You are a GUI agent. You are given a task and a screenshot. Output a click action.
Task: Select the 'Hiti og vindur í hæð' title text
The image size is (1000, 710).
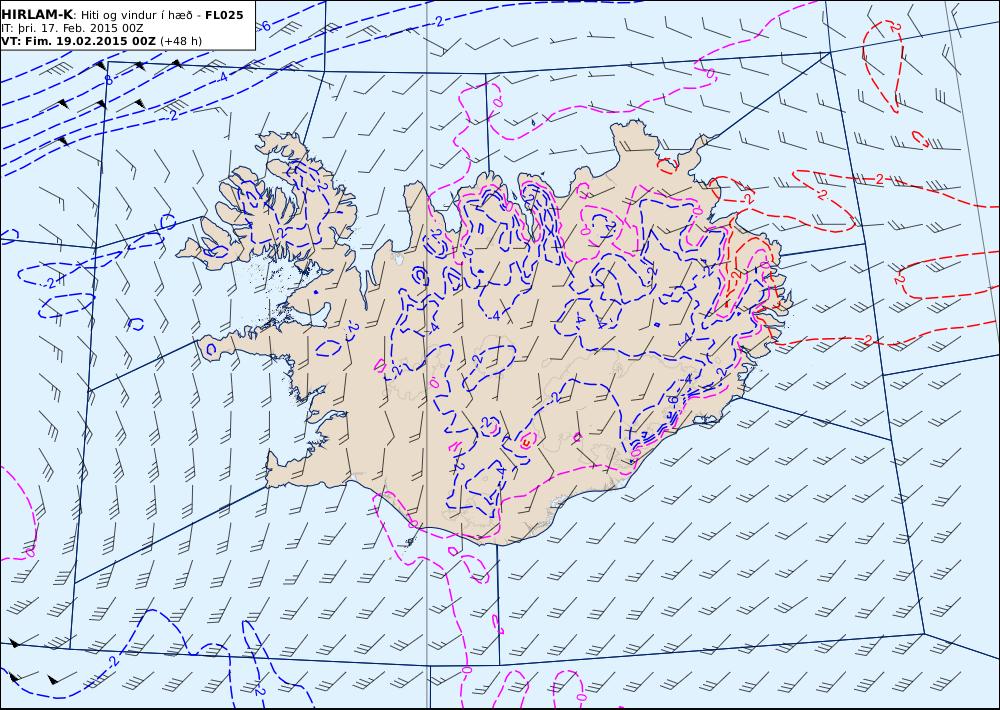pyautogui.click(x=138, y=15)
